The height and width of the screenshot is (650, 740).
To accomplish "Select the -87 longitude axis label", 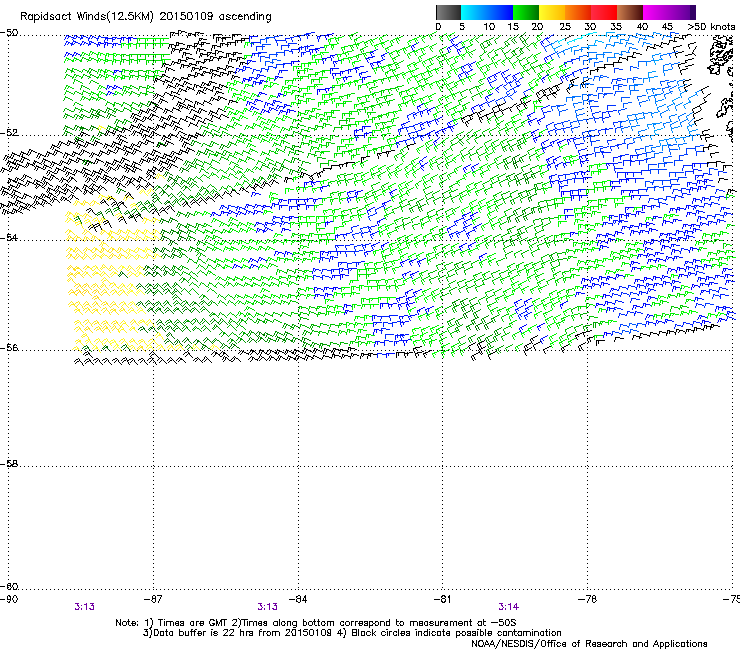I will coord(153,599).
